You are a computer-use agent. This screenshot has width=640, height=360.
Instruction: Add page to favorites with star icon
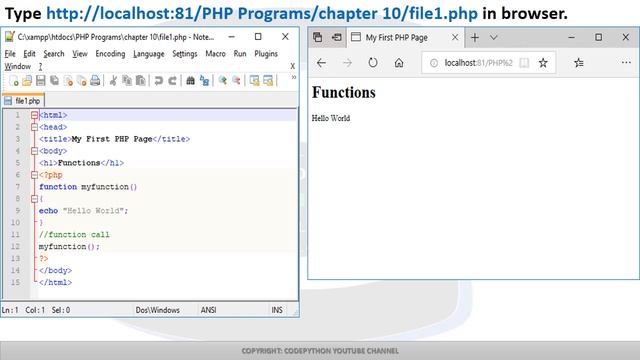click(x=543, y=63)
